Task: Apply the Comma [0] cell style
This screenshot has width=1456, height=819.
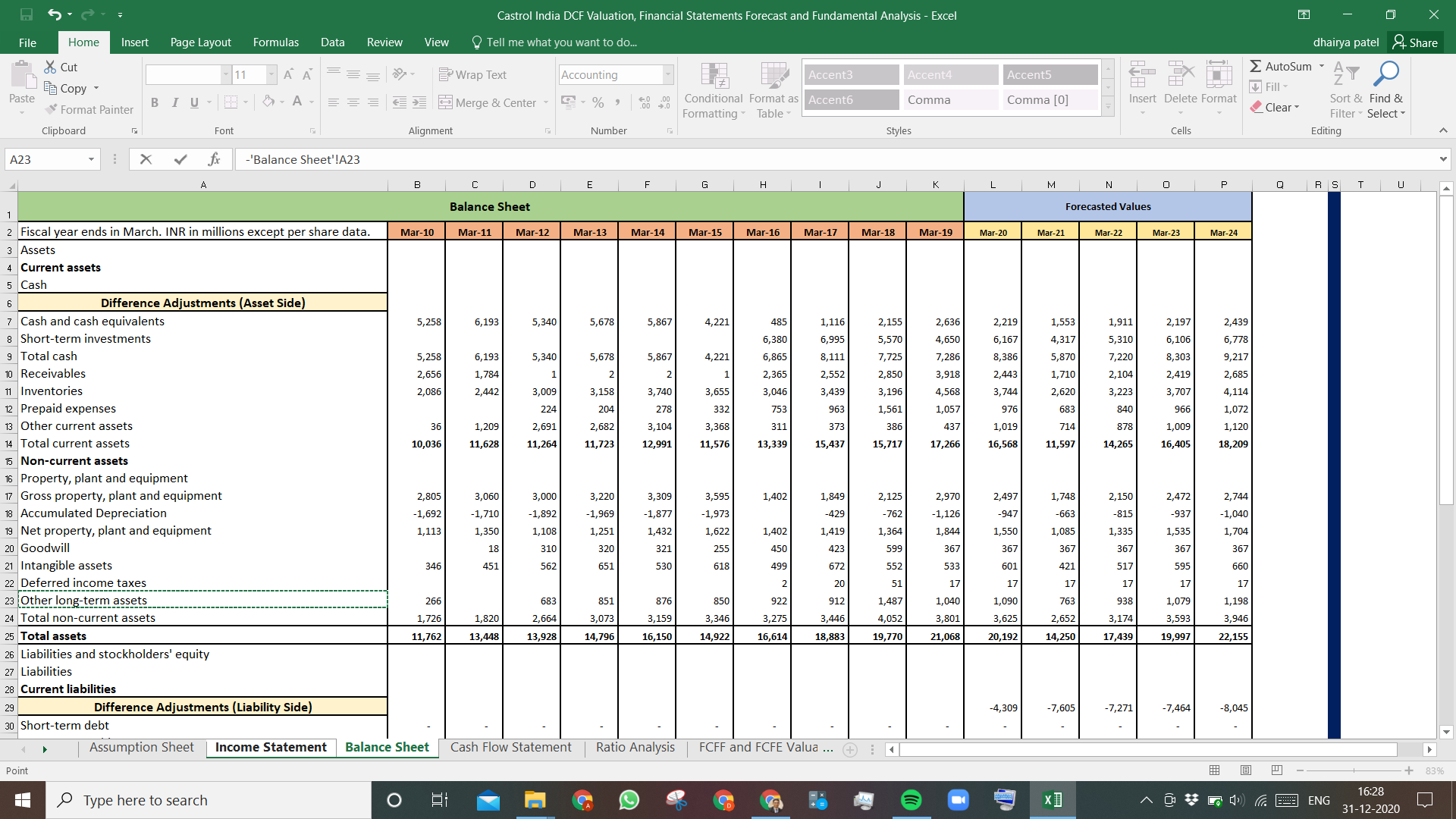Action: [1050, 99]
